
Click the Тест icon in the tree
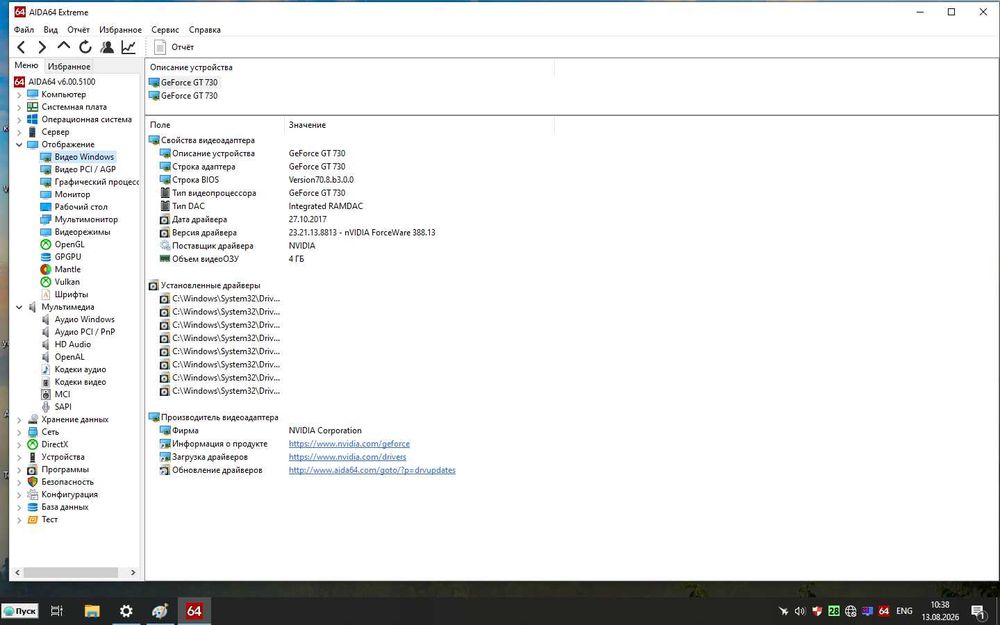(33, 520)
